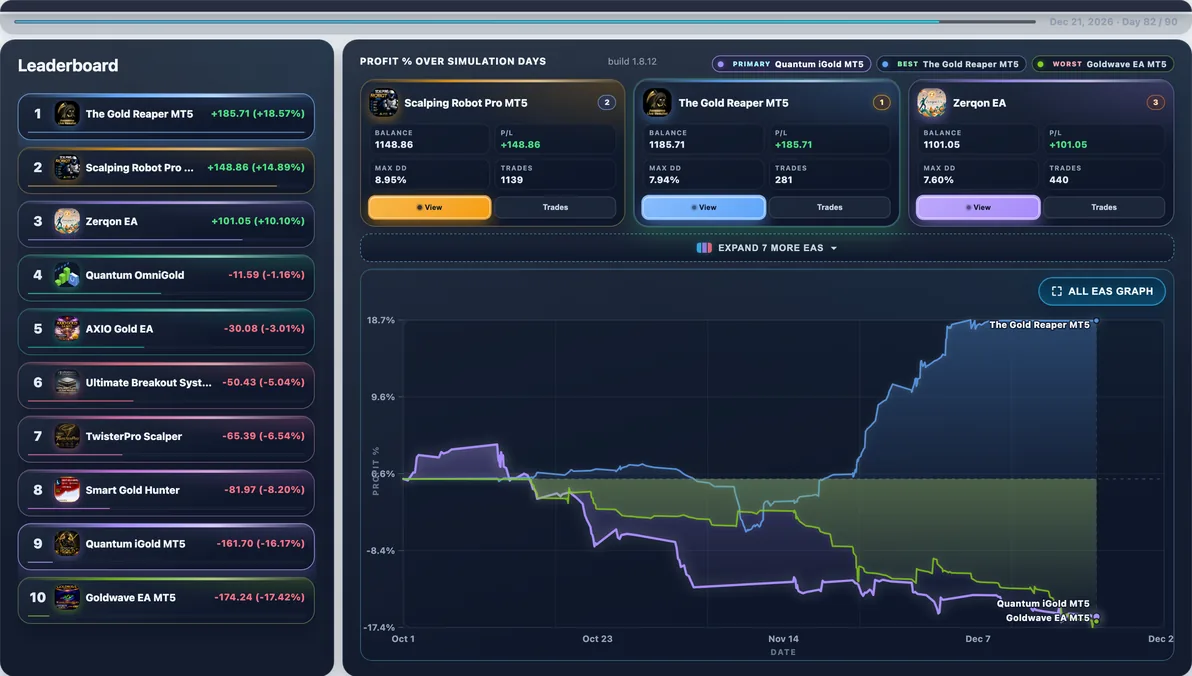This screenshot has height=676, width=1192.
Task: Toggle View on Scalping Robot Pro MT5 card
Action: (x=430, y=208)
